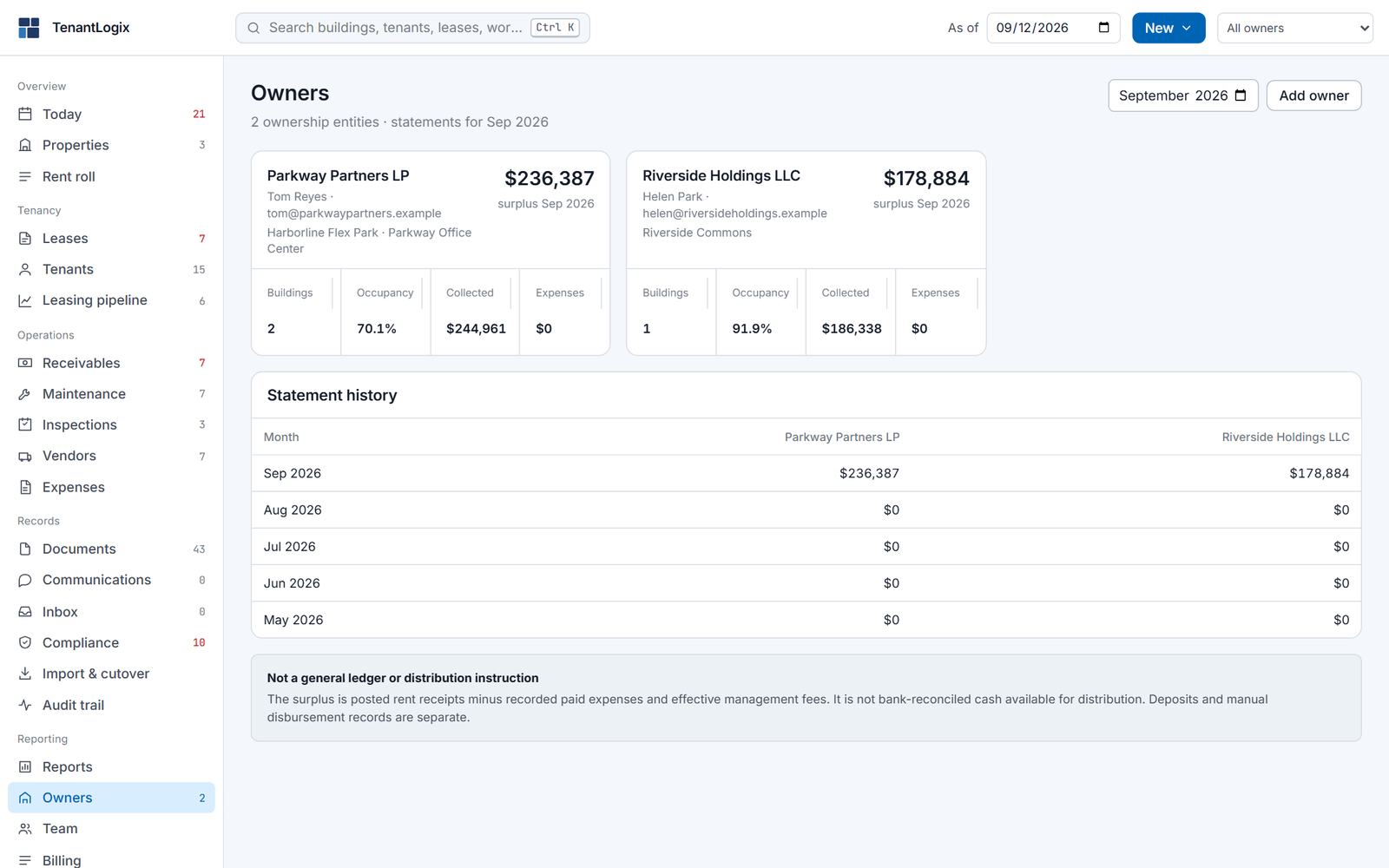This screenshot has height=868, width=1389.
Task: Click the Audit trail activity icon
Action: (x=25, y=705)
